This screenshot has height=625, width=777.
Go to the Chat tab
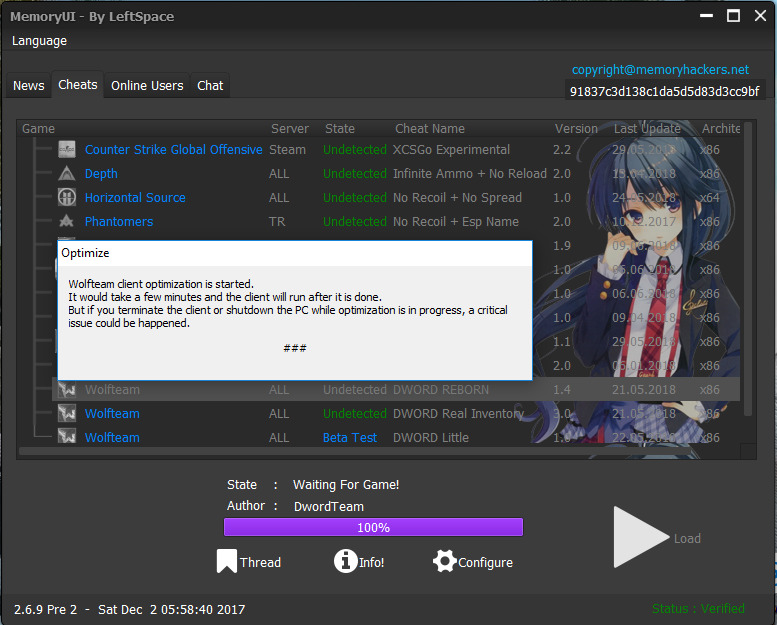(210, 85)
